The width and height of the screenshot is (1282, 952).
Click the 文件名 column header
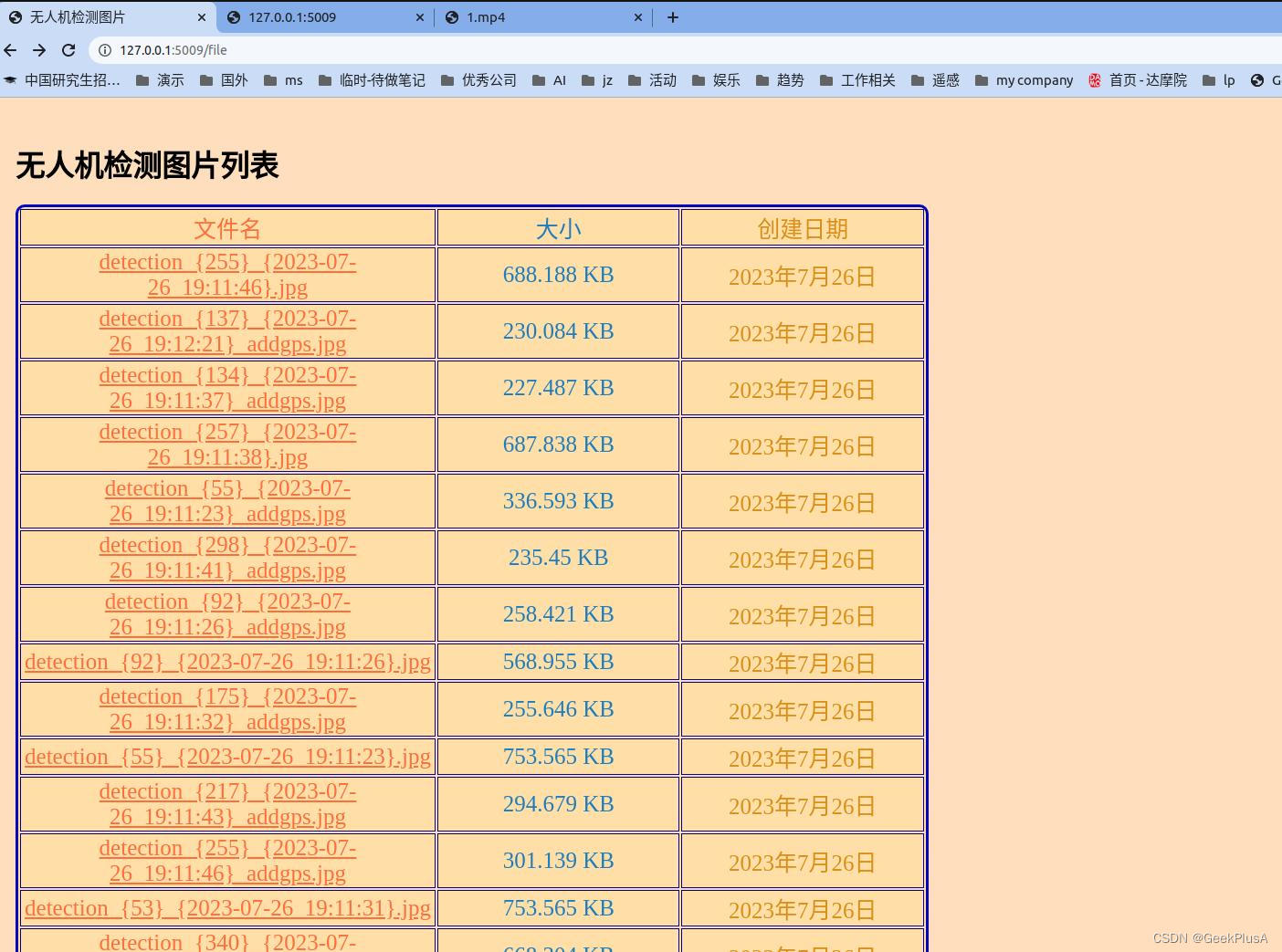(227, 228)
